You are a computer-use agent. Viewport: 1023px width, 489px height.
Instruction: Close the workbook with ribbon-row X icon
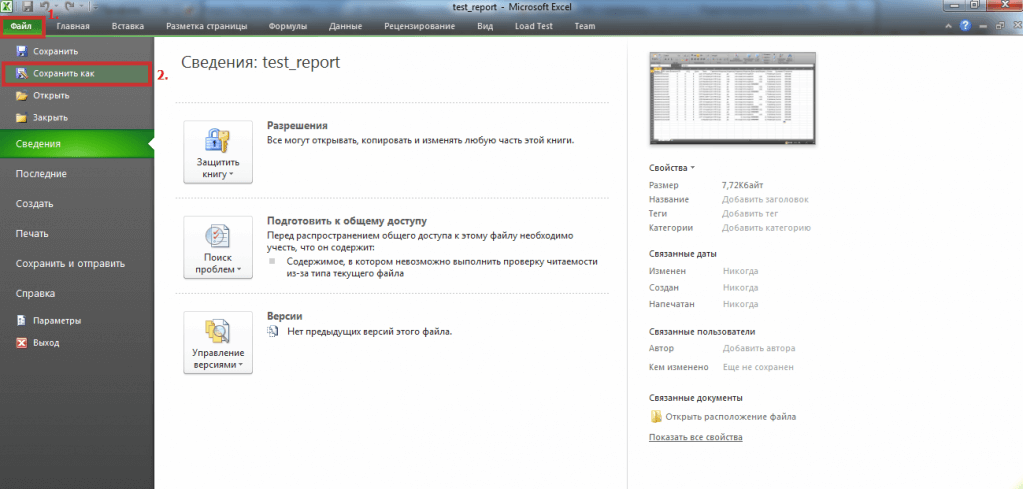1017,26
